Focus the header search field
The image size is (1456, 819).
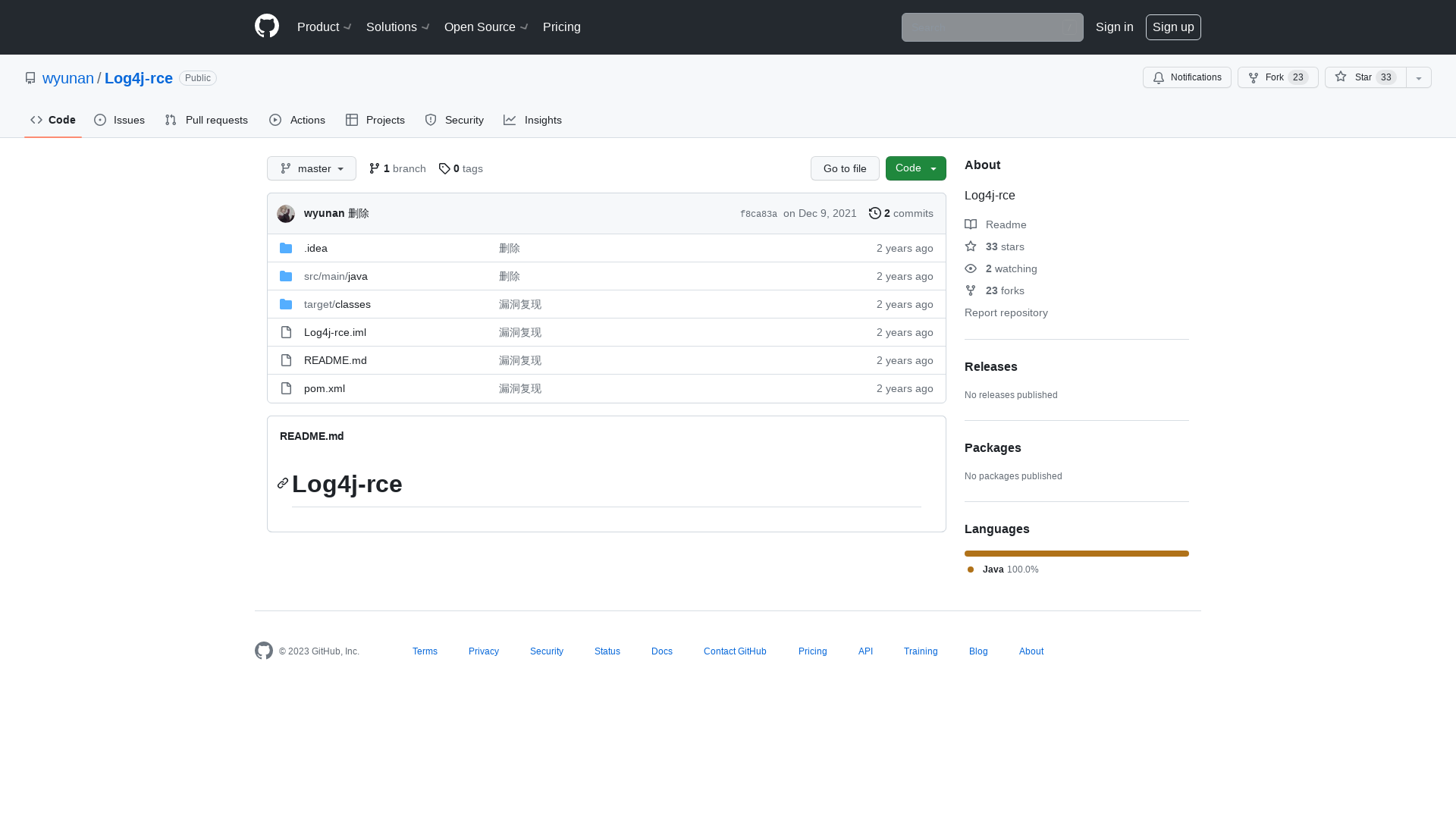pyautogui.click(x=993, y=27)
